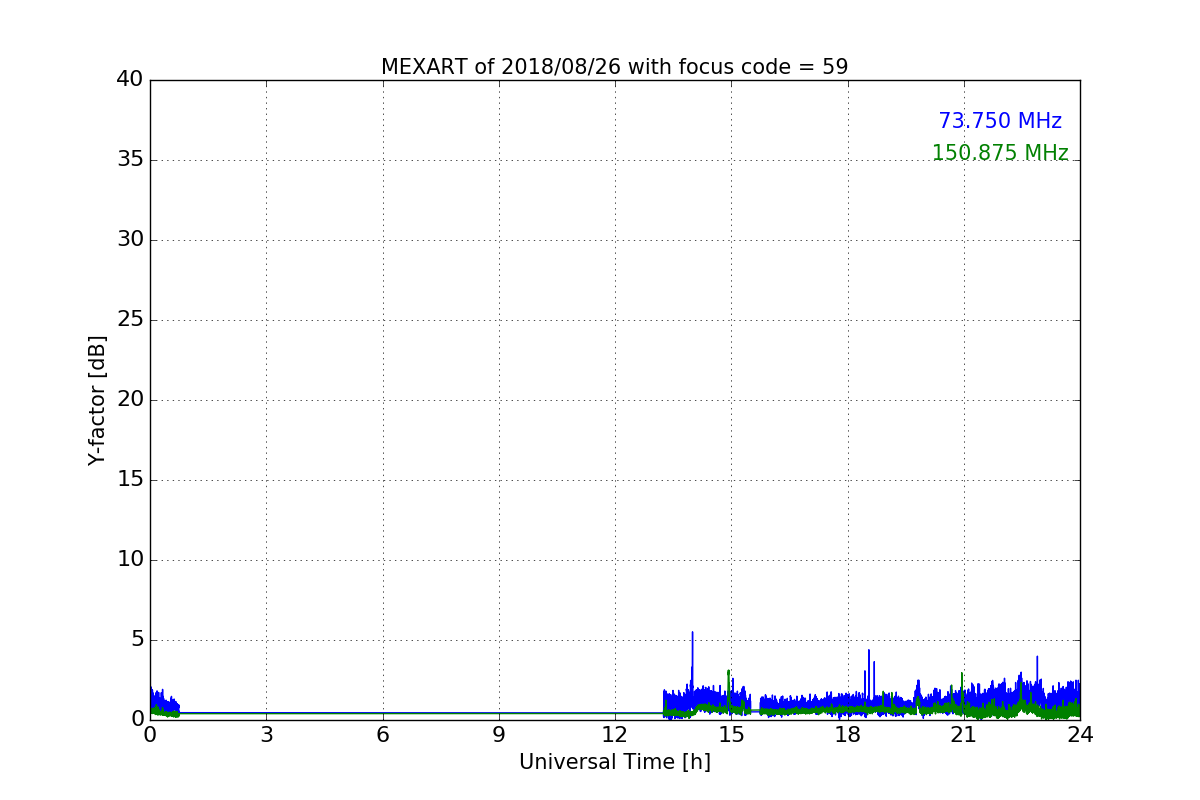Click x-axis tick label 9
Viewport: 1200px width, 800px height.
pos(499,735)
